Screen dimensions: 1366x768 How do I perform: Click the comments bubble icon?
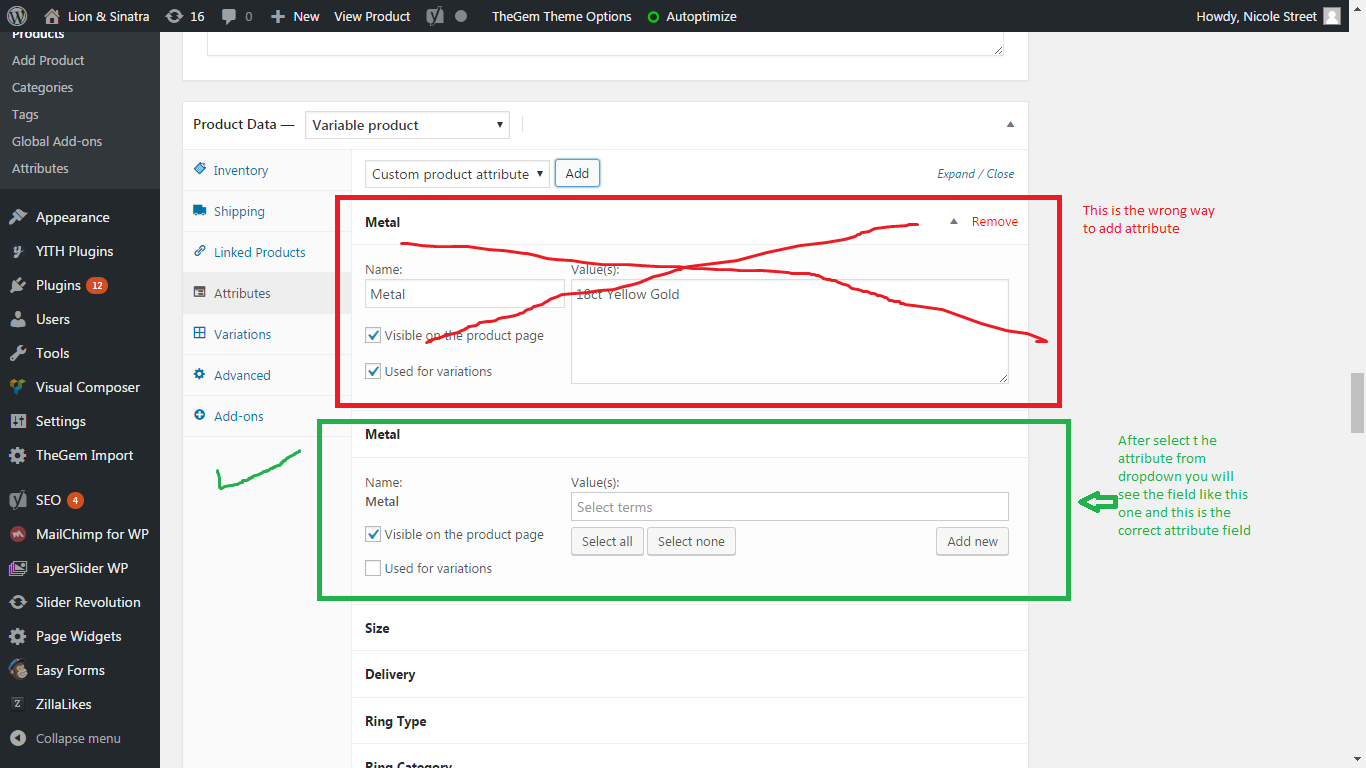point(229,16)
